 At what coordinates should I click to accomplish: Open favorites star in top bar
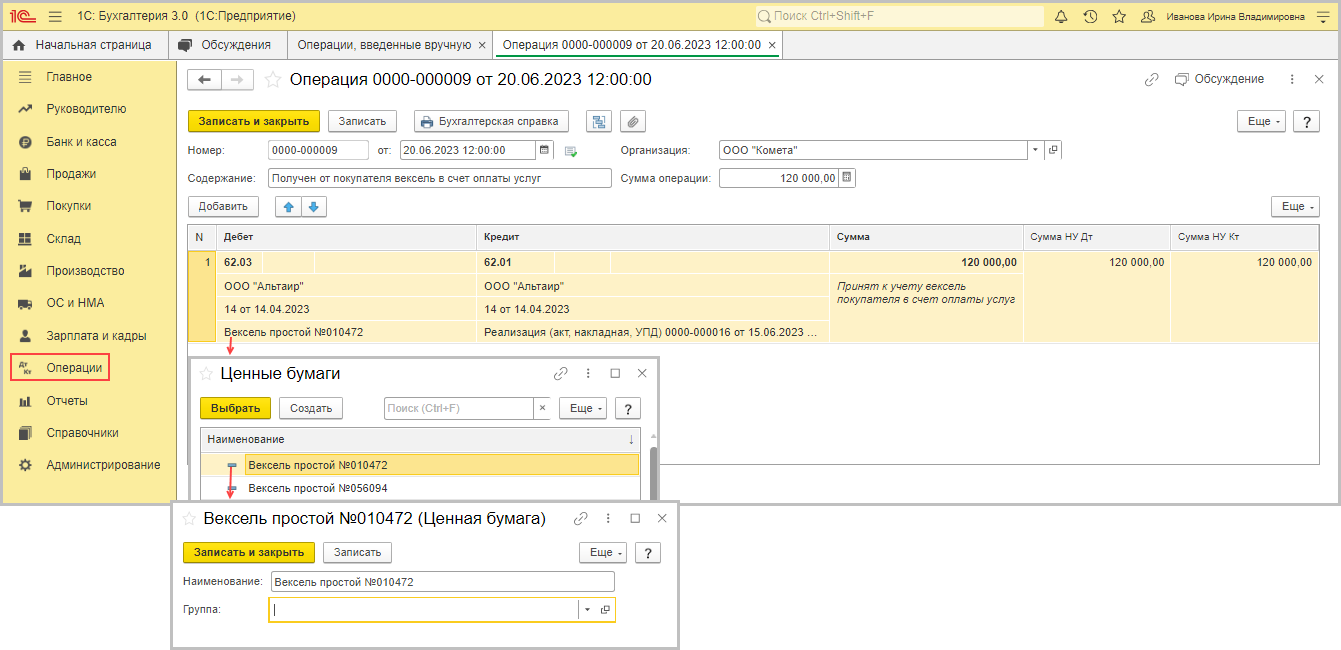[x=1119, y=17]
